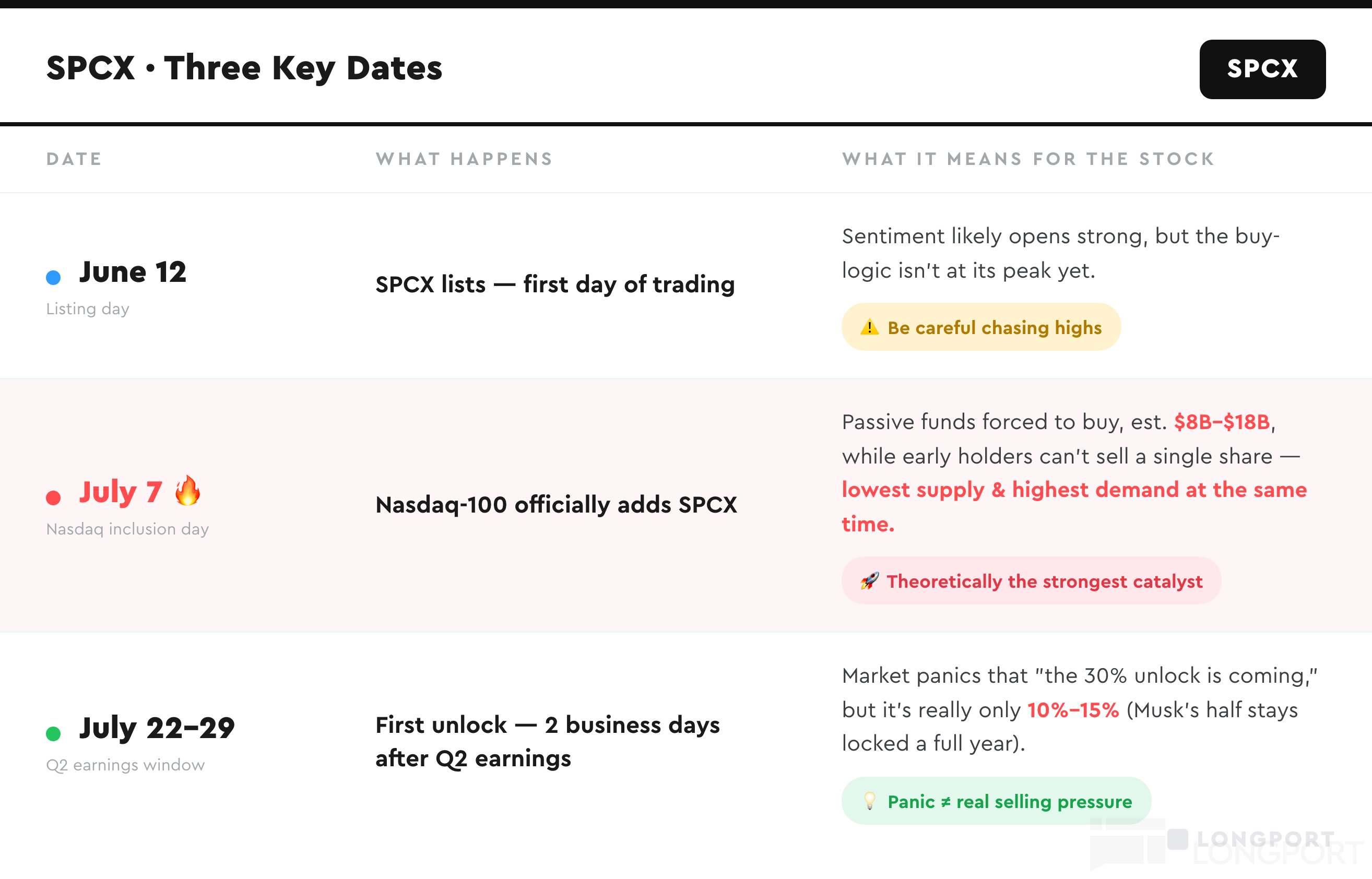The width and height of the screenshot is (1372, 879).
Task: Select 'Theoretically the strongest catalyst' tag
Action: pos(1031,580)
